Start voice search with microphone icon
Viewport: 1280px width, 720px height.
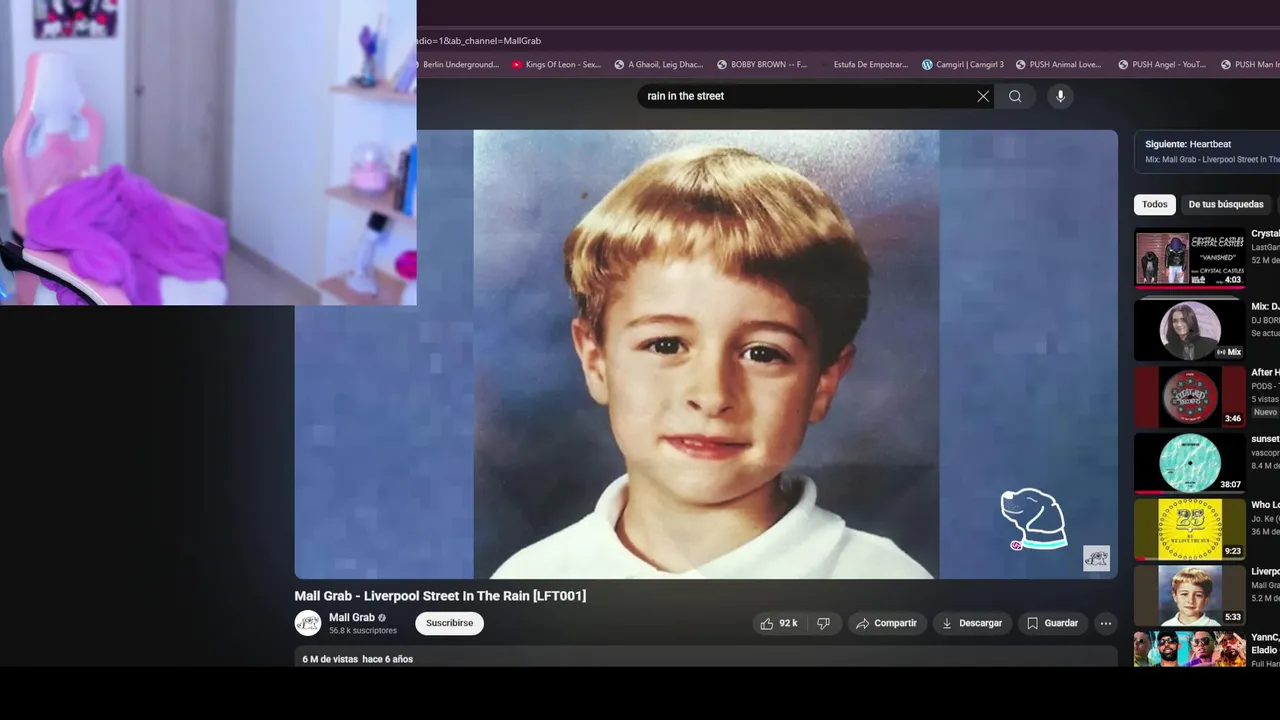coord(1060,96)
